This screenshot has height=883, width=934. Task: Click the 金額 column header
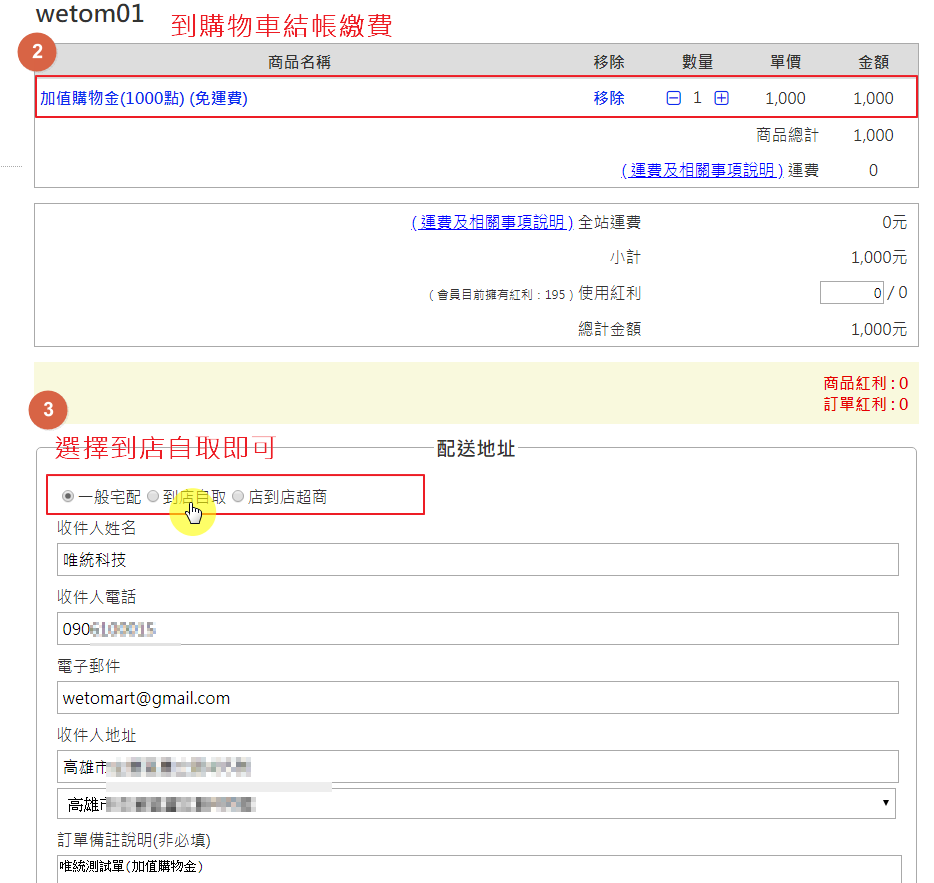click(873, 62)
